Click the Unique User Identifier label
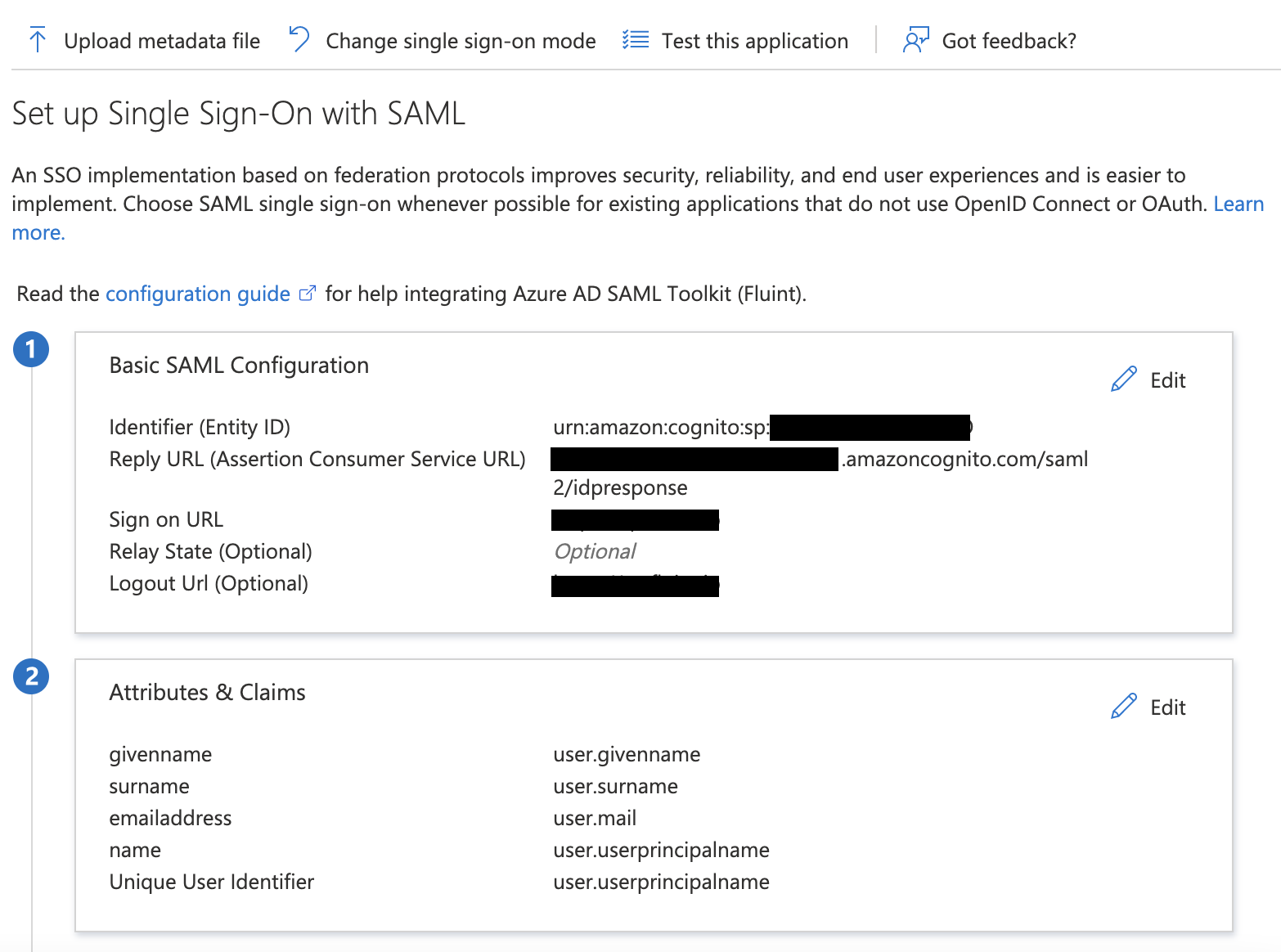 click(x=211, y=882)
